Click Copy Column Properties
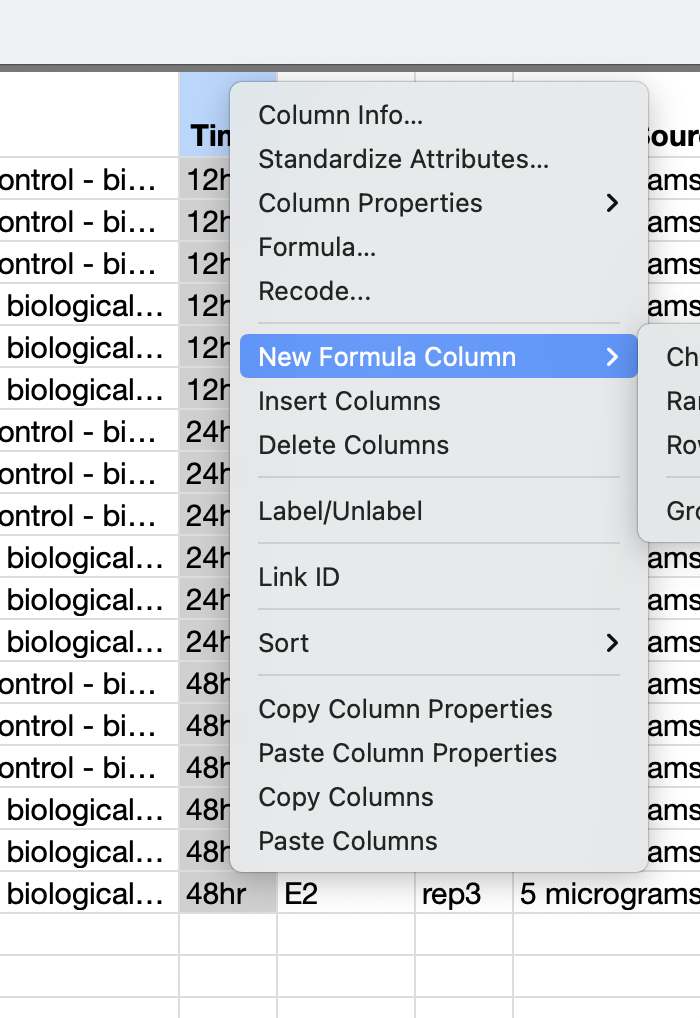 tap(405, 709)
